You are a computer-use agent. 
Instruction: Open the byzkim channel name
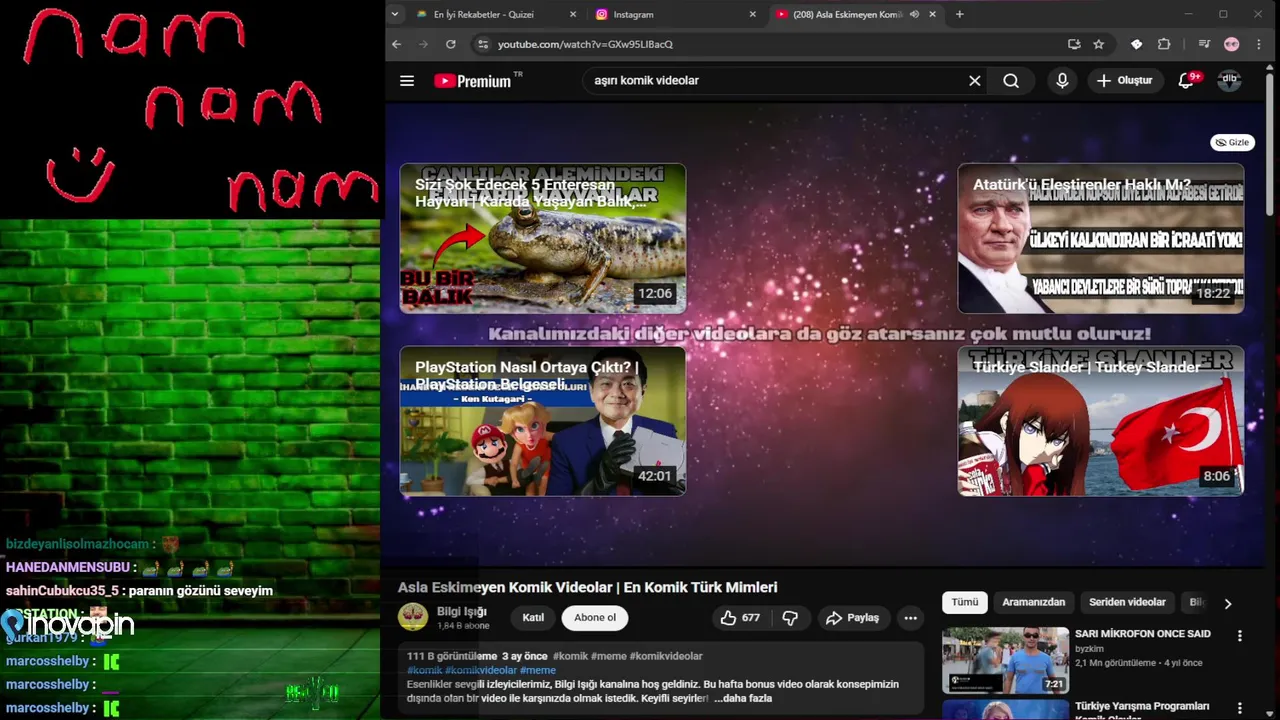click(1090, 649)
